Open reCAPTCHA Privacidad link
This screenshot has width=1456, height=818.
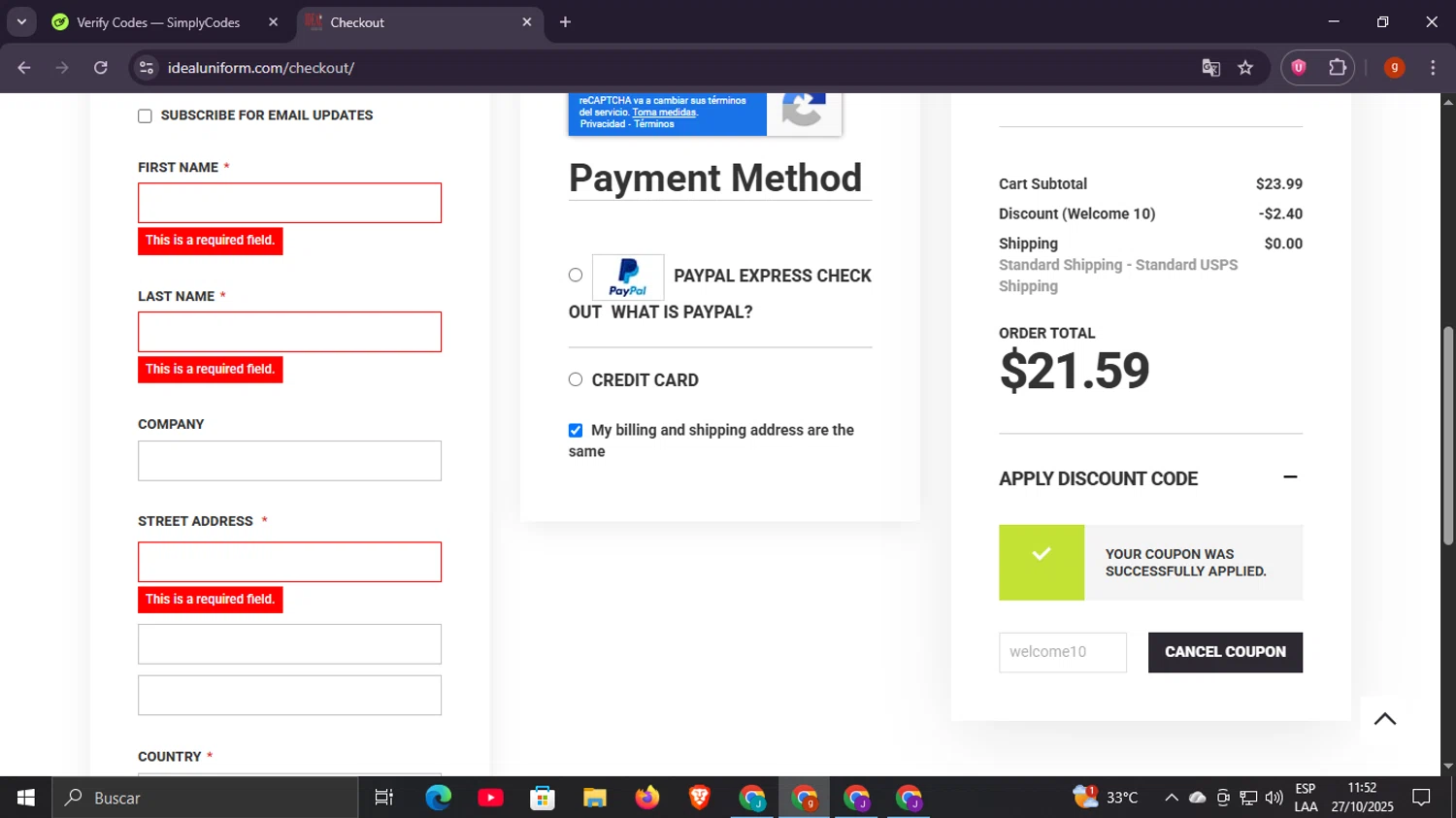click(603, 124)
